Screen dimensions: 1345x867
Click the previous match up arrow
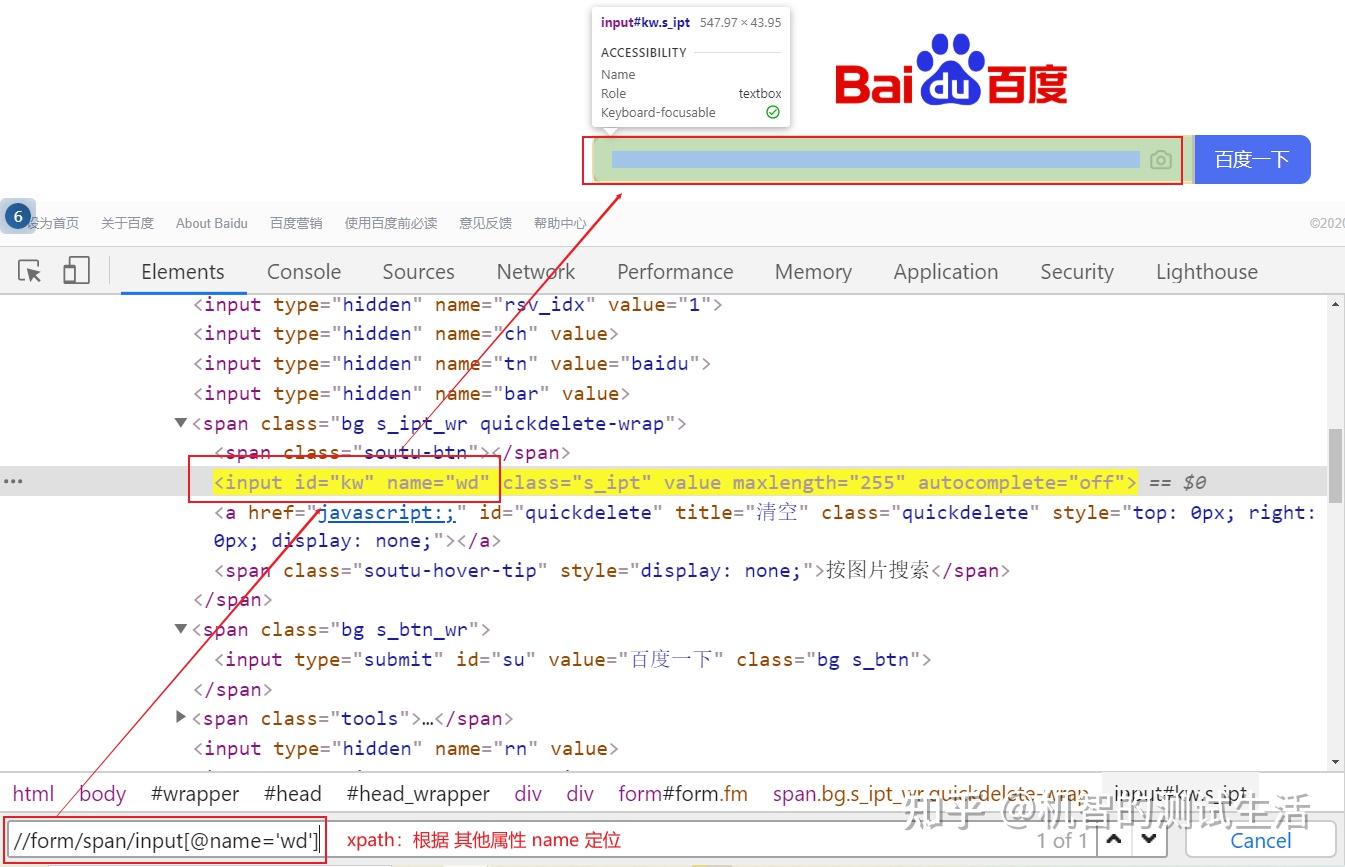point(1113,841)
